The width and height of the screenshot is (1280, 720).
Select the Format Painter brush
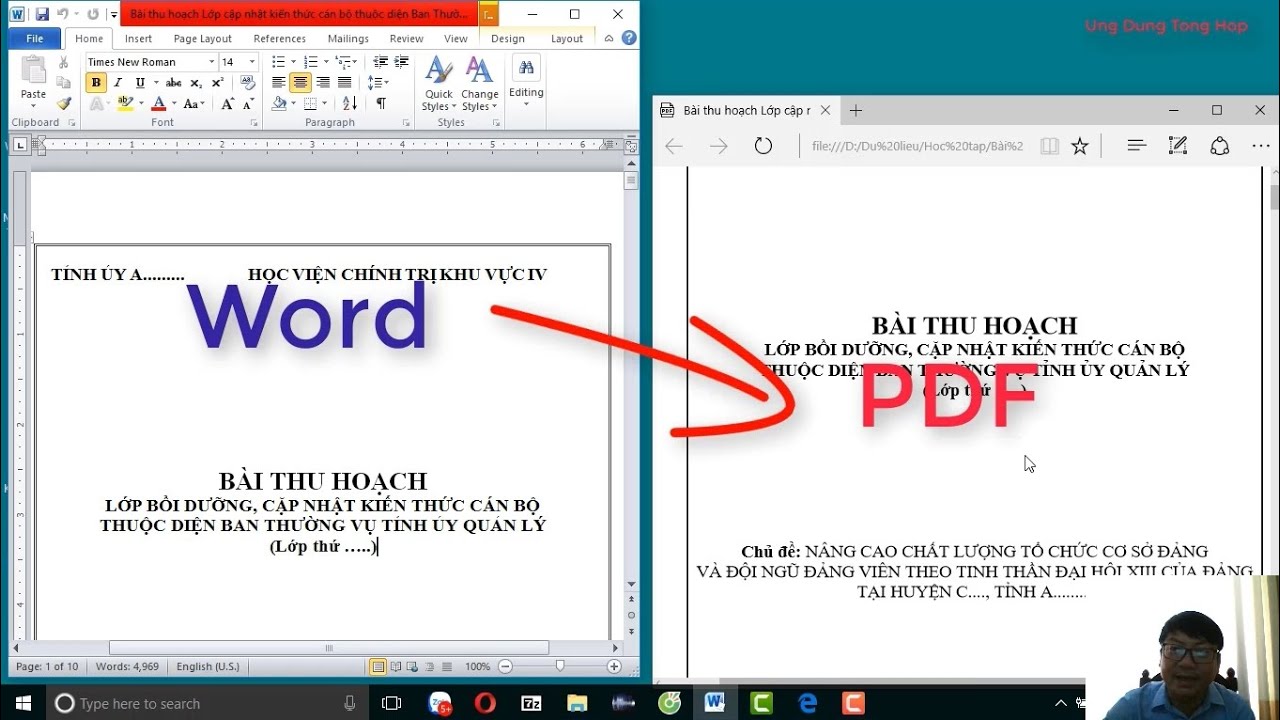(x=64, y=103)
